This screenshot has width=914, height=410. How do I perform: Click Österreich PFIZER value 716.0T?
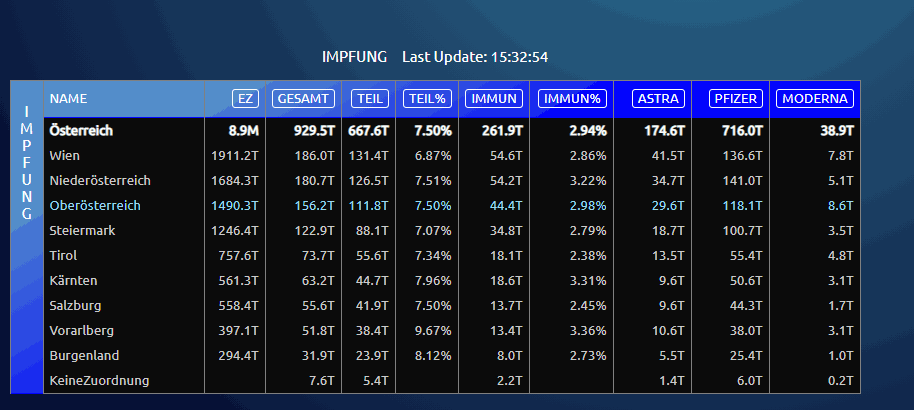(x=741, y=131)
